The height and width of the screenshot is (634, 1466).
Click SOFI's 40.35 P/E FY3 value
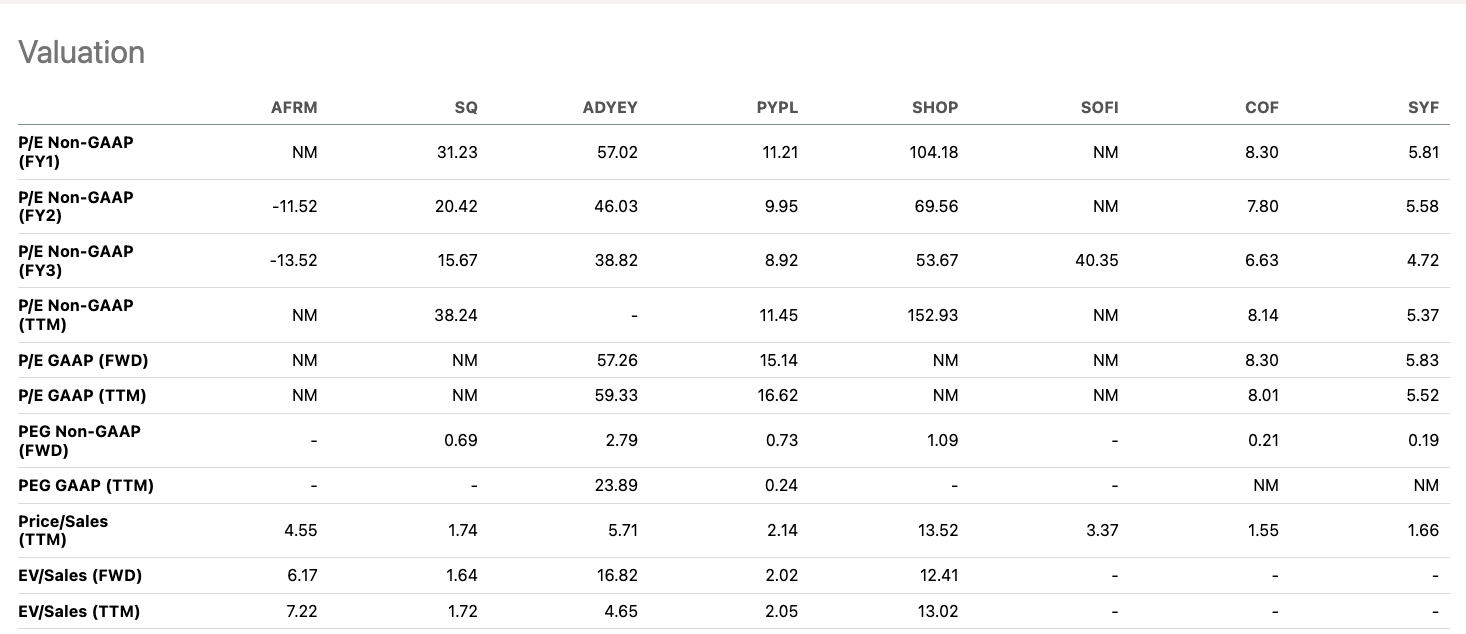(1096, 260)
